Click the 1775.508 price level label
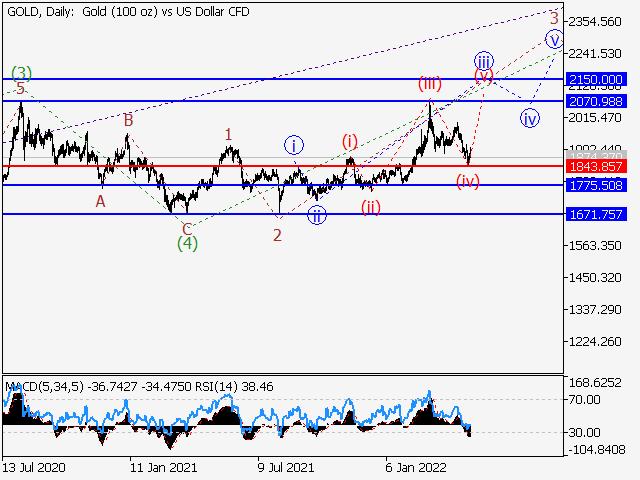640x480 pixels. [x=596, y=185]
